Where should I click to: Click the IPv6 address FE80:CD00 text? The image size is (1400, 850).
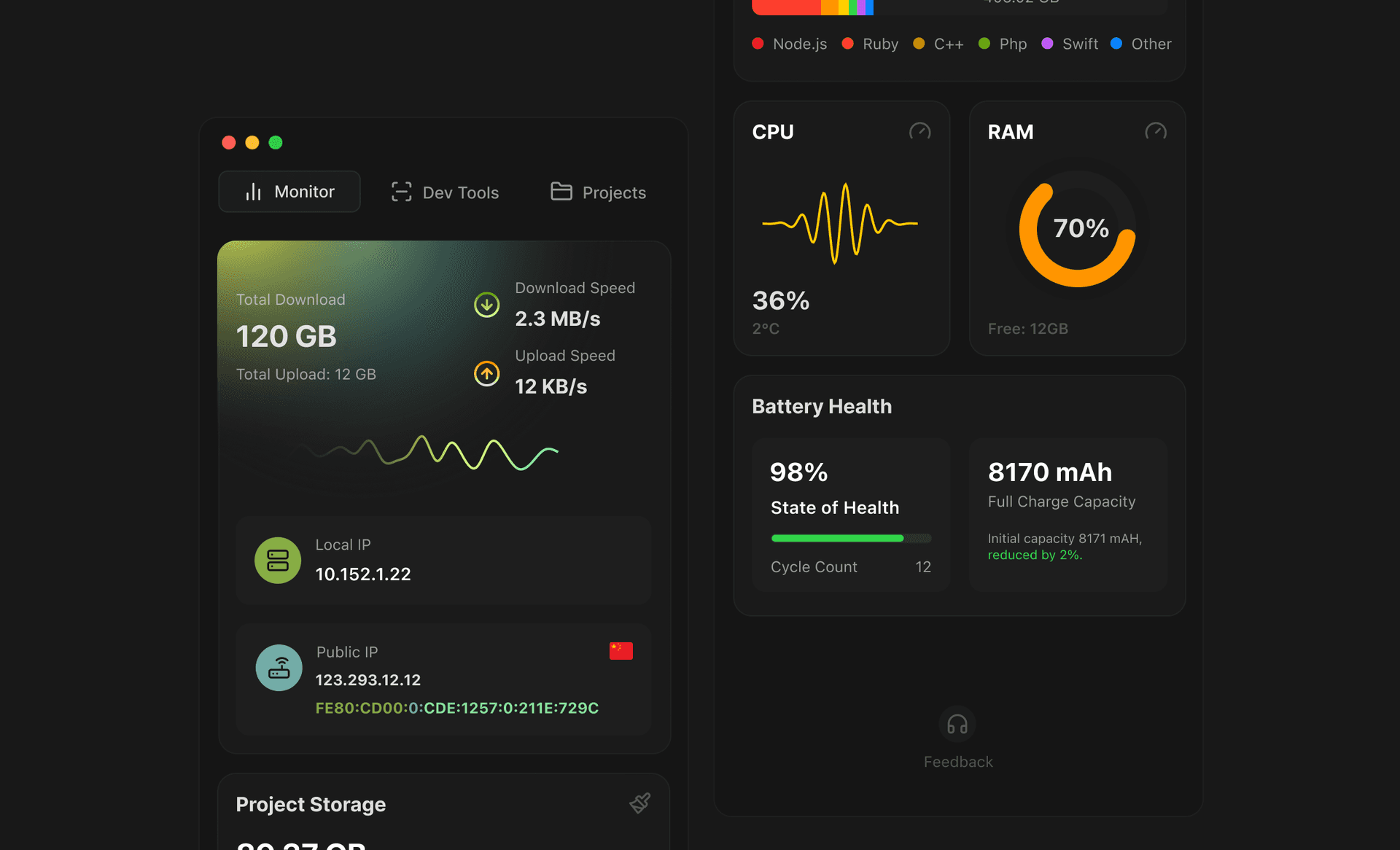pos(456,708)
